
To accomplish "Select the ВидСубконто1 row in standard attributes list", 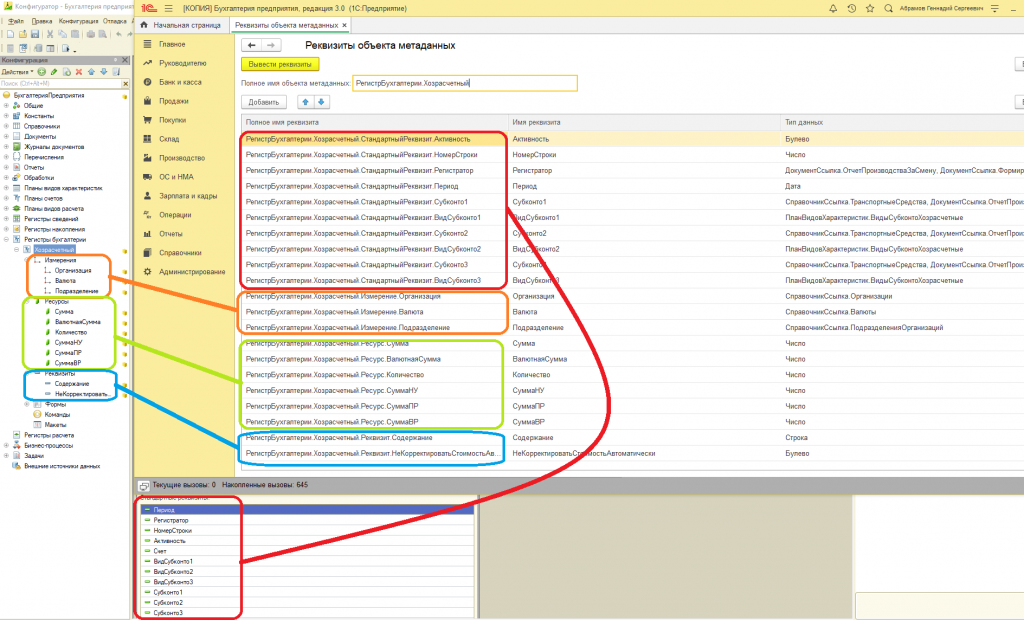I will 307,561.
